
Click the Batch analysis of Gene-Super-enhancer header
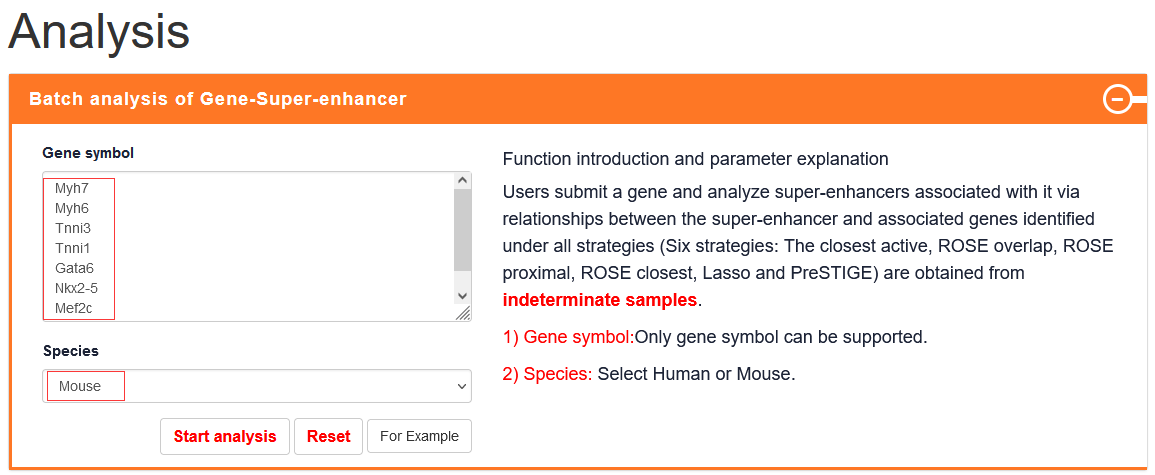click(218, 99)
